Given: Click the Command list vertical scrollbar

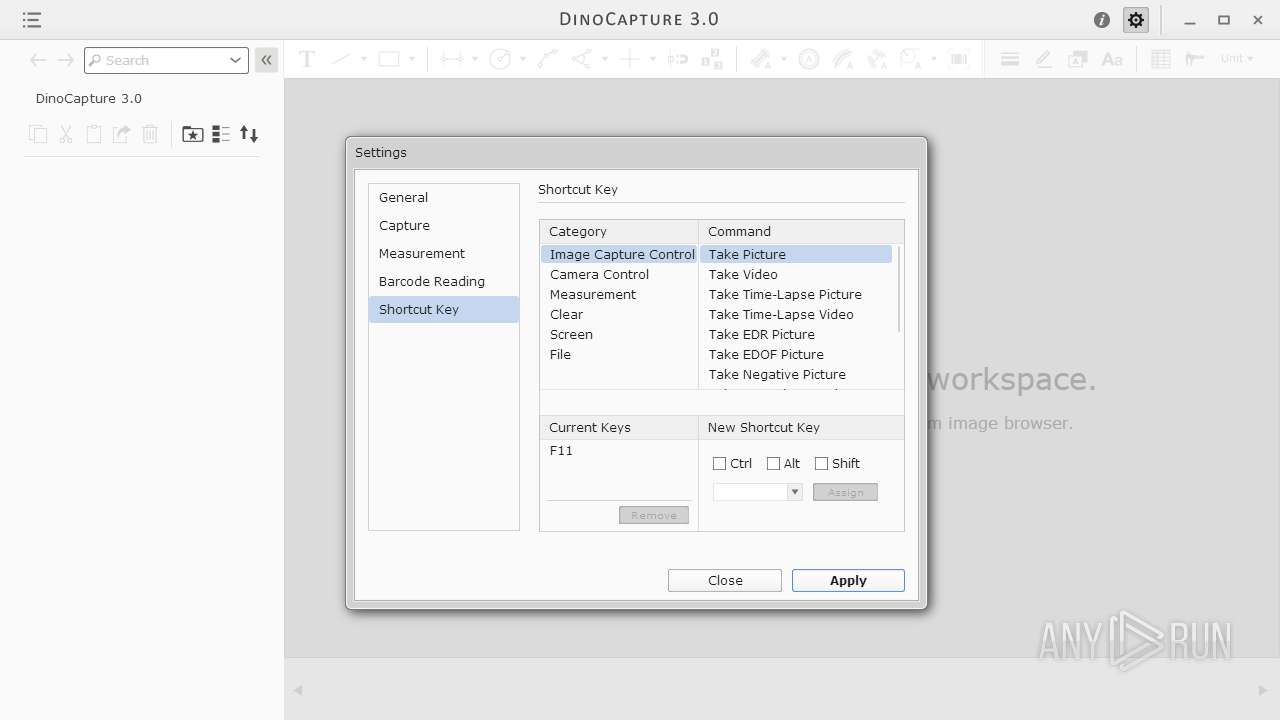Looking at the screenshot, I should pyautogui.click(x=899, y=289).
